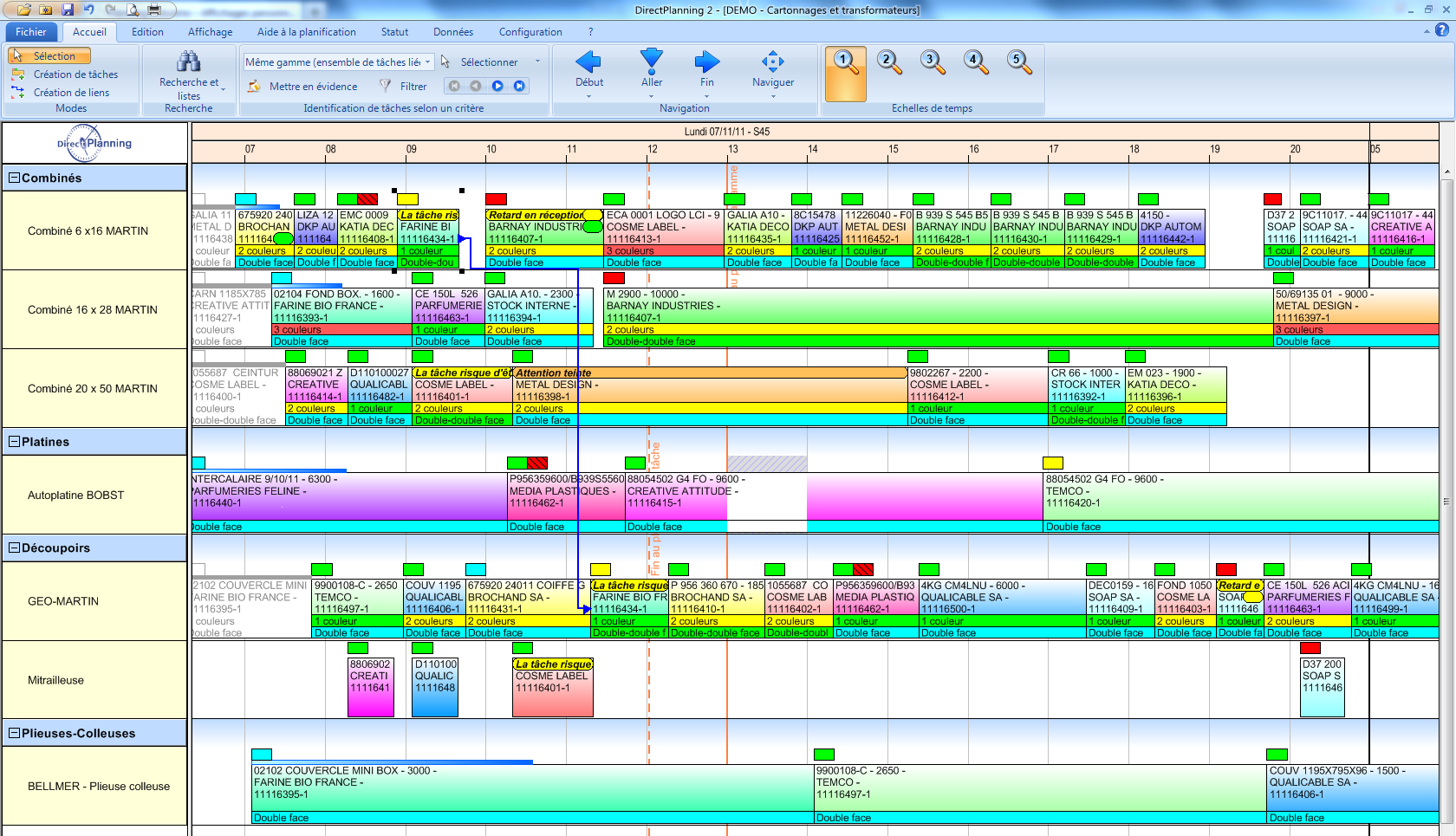
Task: Click the Fin right arrow icon
Action: [x=707, y=61]
